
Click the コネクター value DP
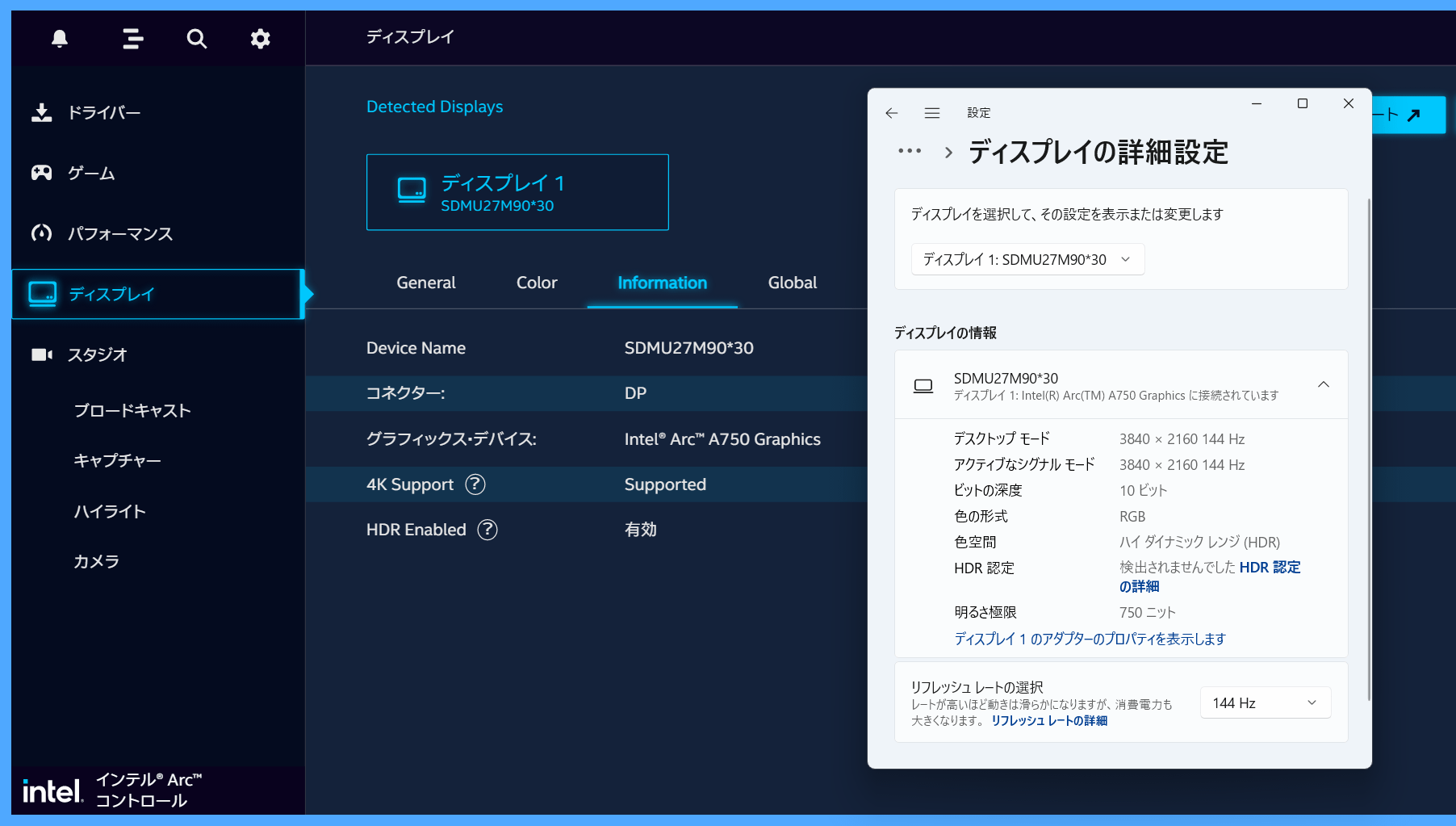click(x=635, y=393)
